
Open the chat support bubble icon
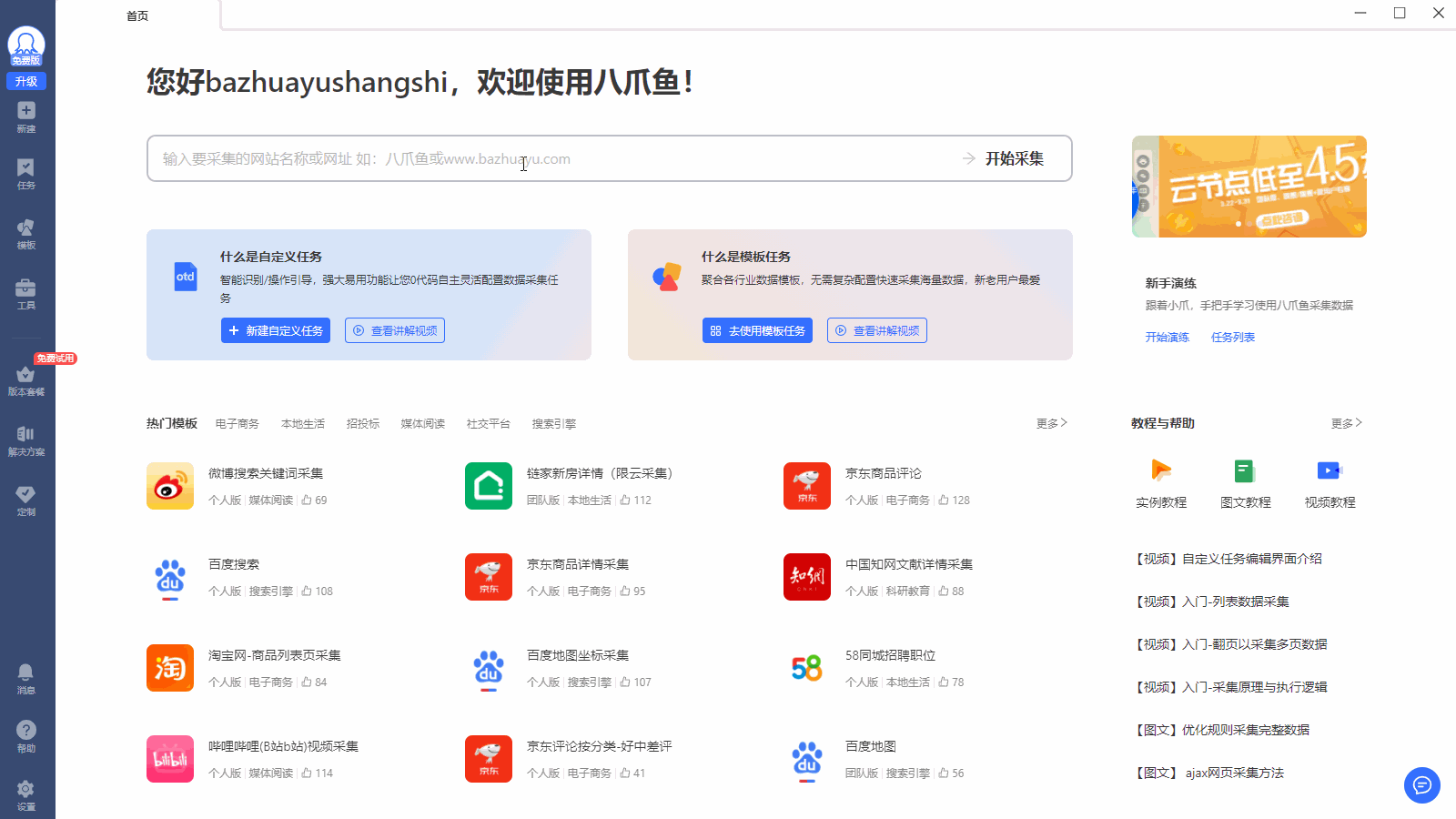click(x=1422, y=785)
